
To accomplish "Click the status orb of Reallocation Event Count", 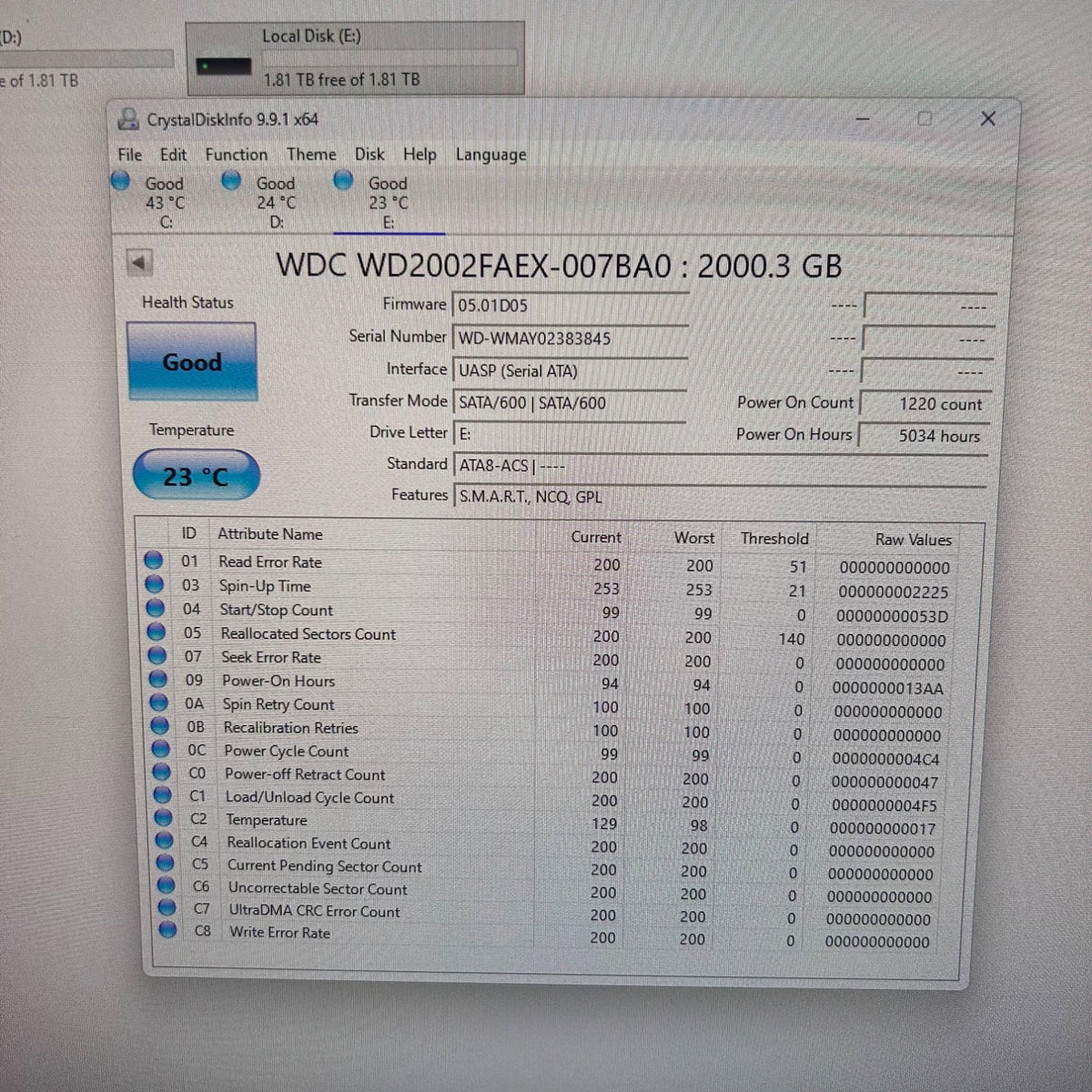I will coord(165,840).
